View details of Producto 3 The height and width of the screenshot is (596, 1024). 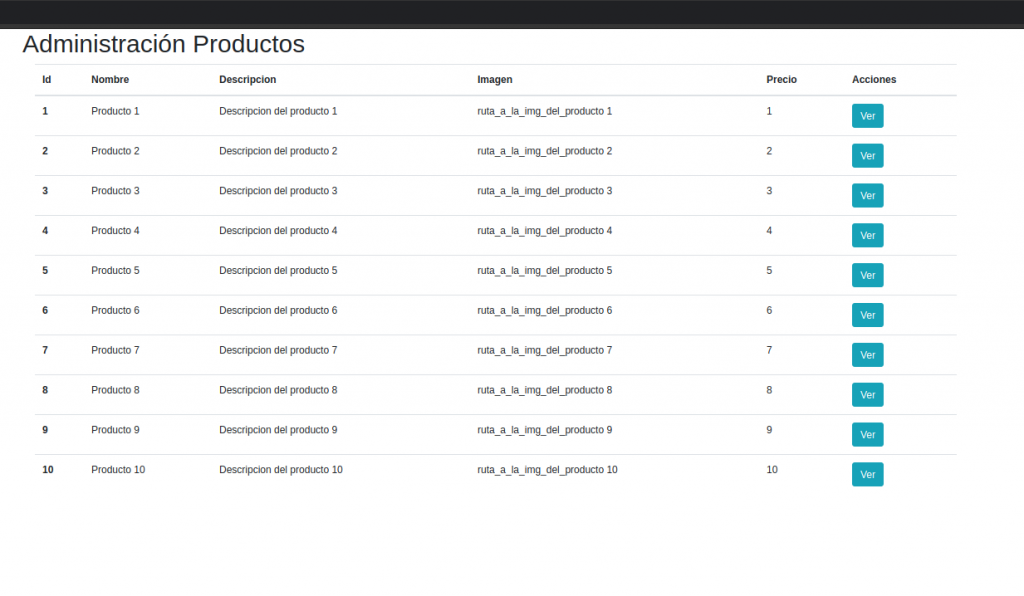click(867, 196)
